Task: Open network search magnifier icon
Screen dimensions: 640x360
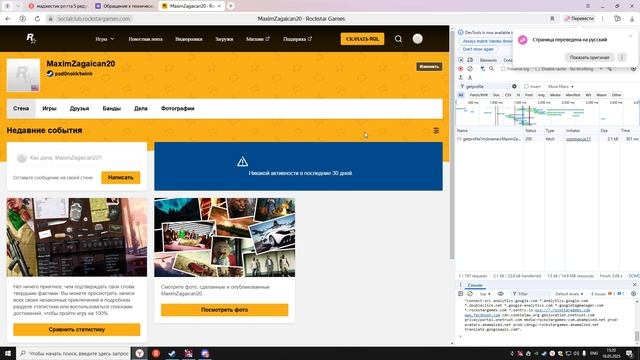Action: 491,69
